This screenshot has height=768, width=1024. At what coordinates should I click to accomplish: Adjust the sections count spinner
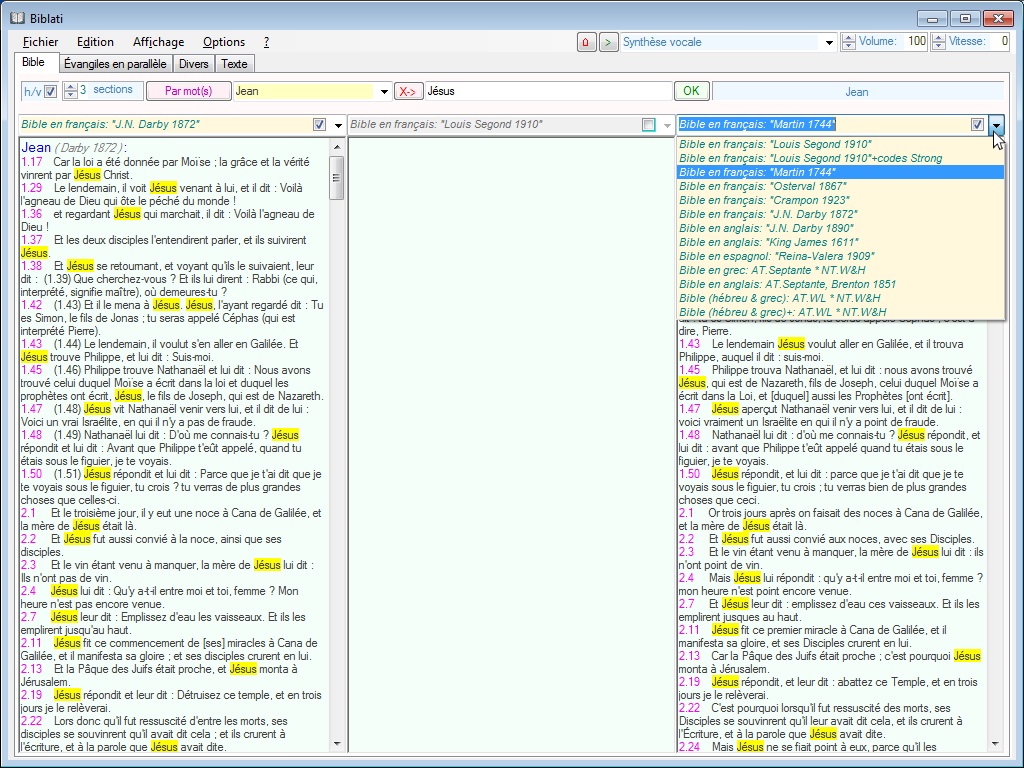tap(70, 91)
